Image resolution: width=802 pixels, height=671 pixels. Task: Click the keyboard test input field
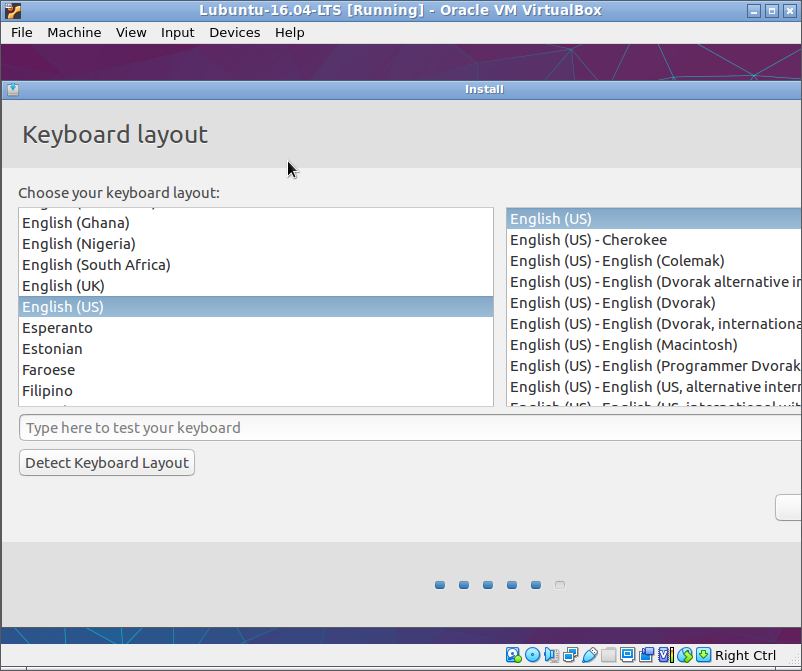click(410, 428)
